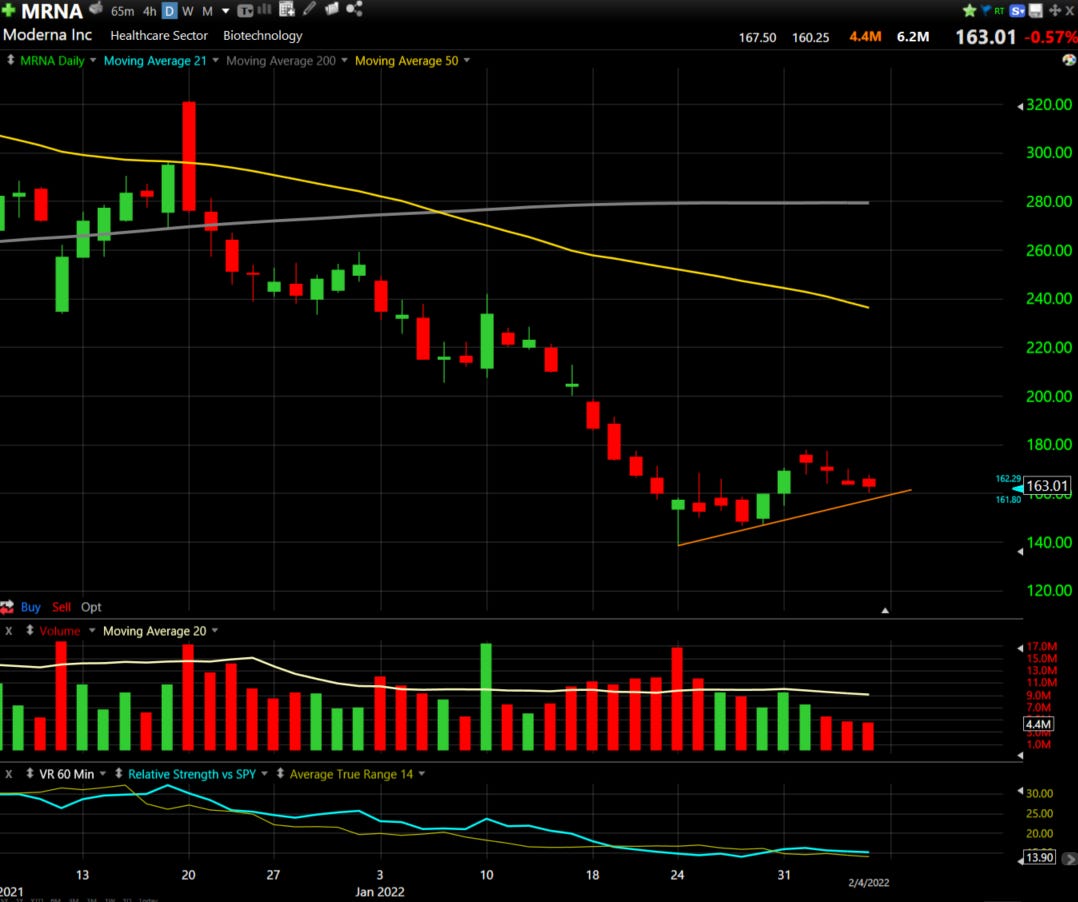The width and height of the screenshot is (1078, 902).
Task: Click the 160.25 low value
Action: [811, 38]
